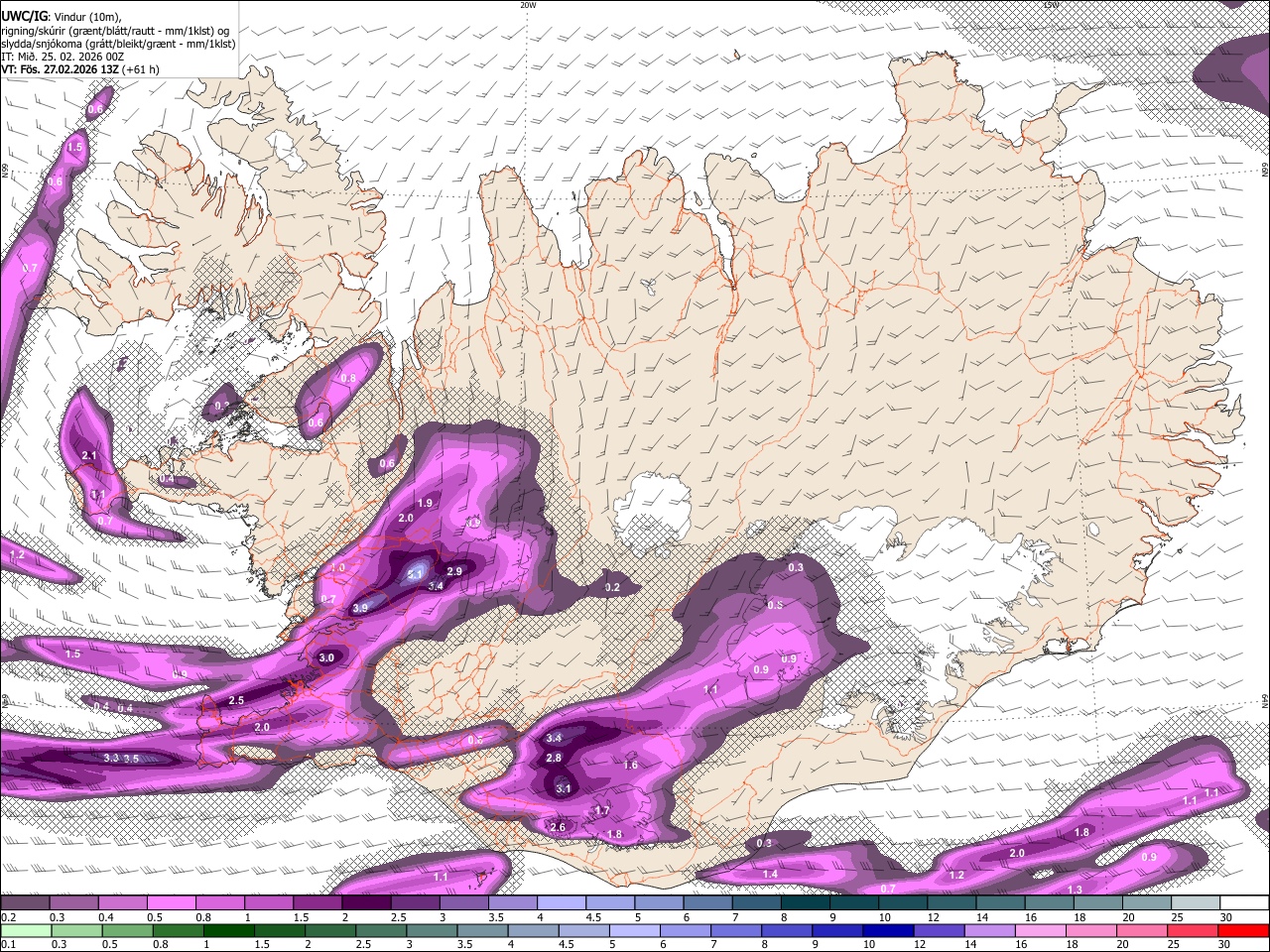Click the 25 label of the upper legend scale
This screenshot has height=952, width=1270.
(x=1175, y=917)
